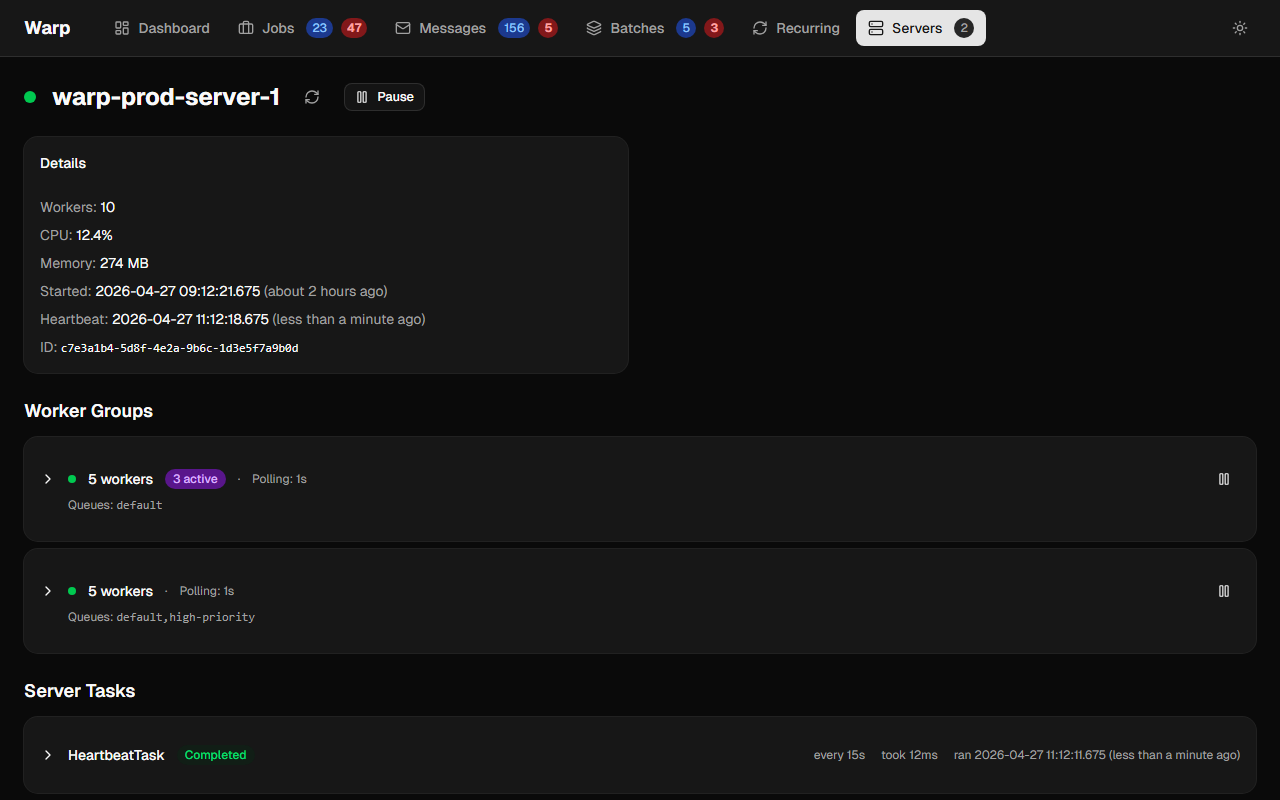Expand the first 5 workers group
Viewport: 1280px width, 800px height.
(47, 479)
